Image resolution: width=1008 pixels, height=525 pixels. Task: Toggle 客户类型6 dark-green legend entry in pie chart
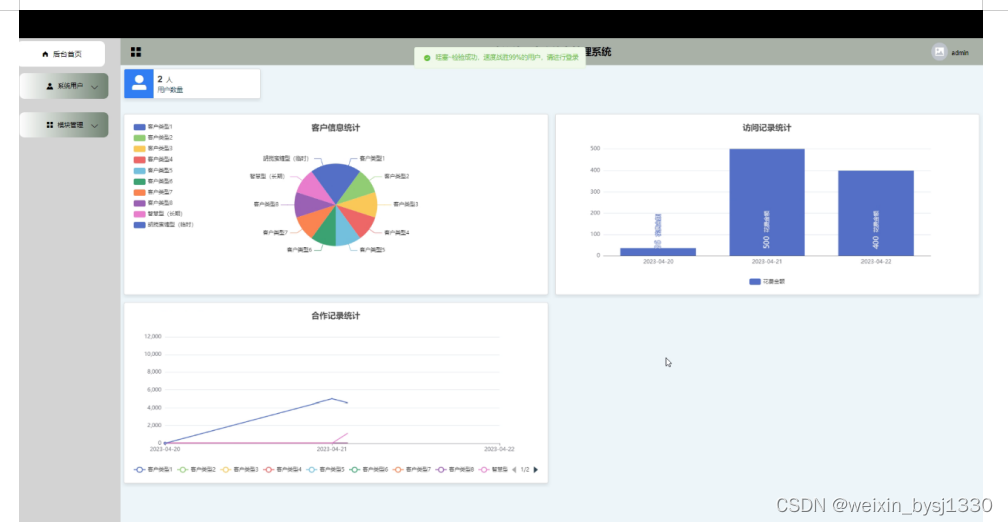153,181
